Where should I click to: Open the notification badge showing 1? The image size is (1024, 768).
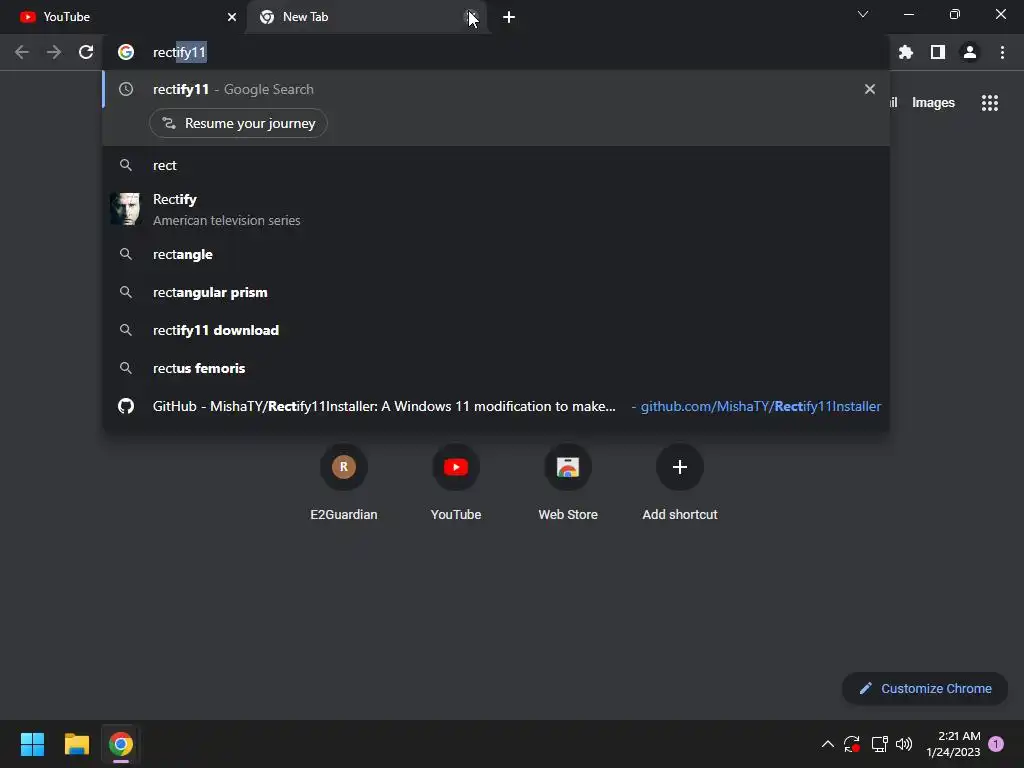click(996, 744)
